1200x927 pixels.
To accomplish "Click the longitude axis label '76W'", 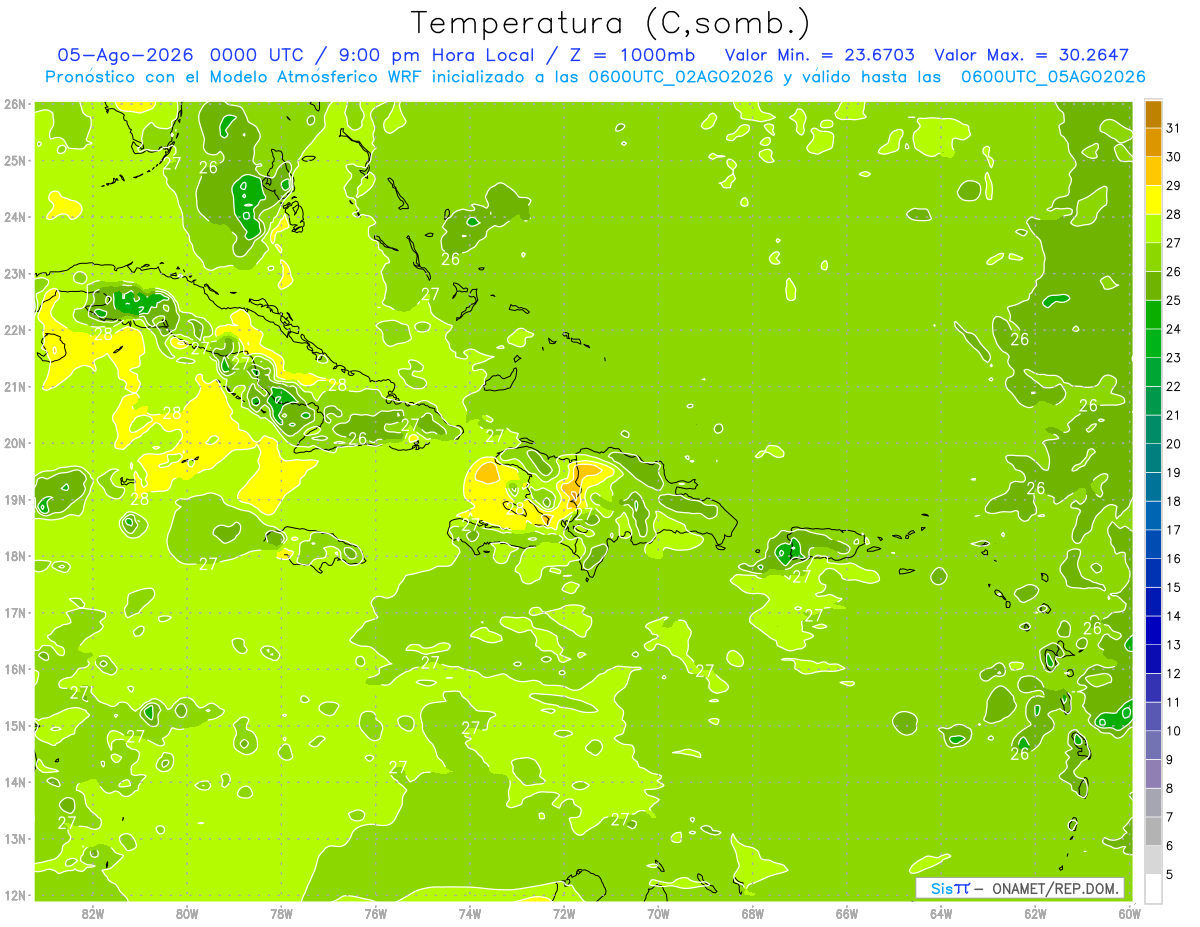I will (x=375, y=914).
